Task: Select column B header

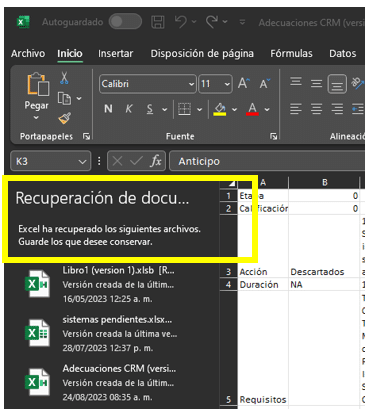Action: tap(324, 182)
